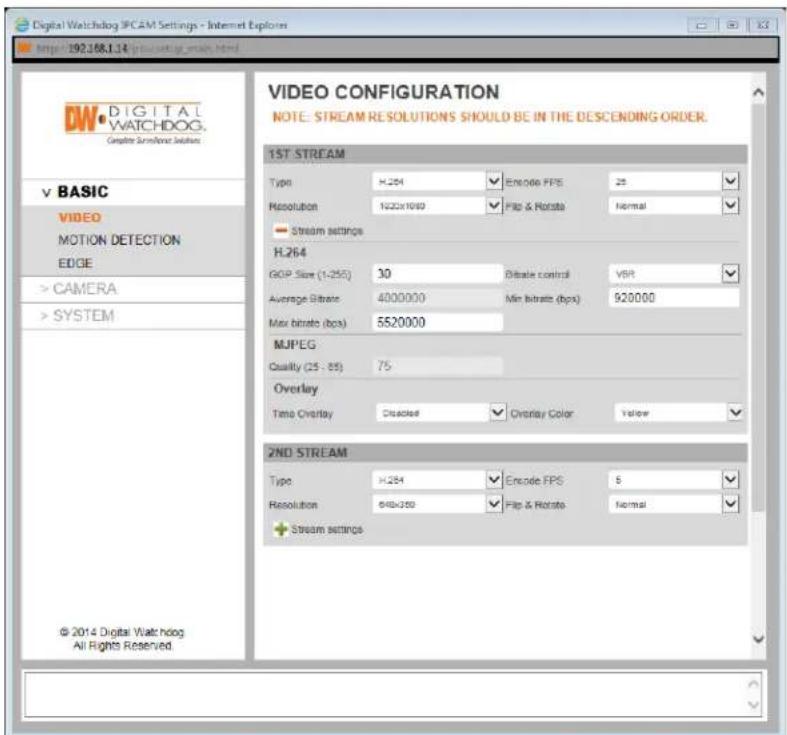Screen dimensions: 787x735
Task: Click the 2014 Digital Watchdog copyright text
Action: (x=122, y=639)
